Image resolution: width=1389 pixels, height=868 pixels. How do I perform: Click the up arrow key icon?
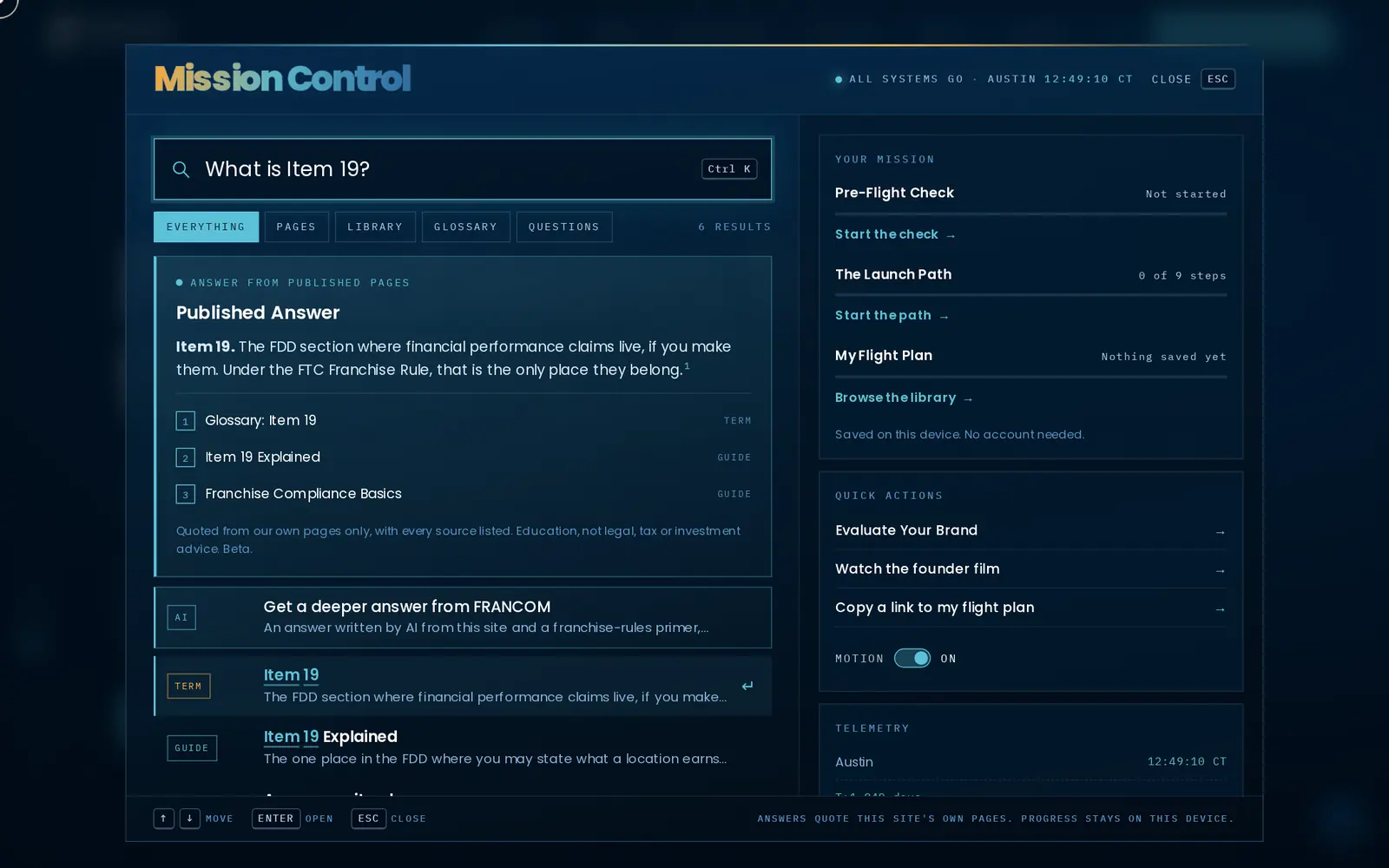pos(164,819)
